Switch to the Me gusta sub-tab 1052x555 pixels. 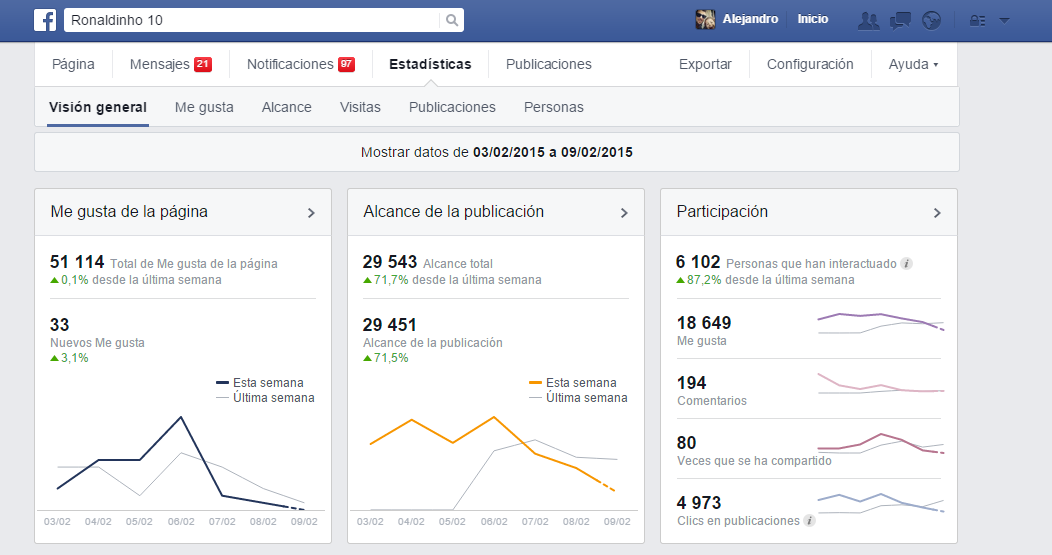coord(204,107)
